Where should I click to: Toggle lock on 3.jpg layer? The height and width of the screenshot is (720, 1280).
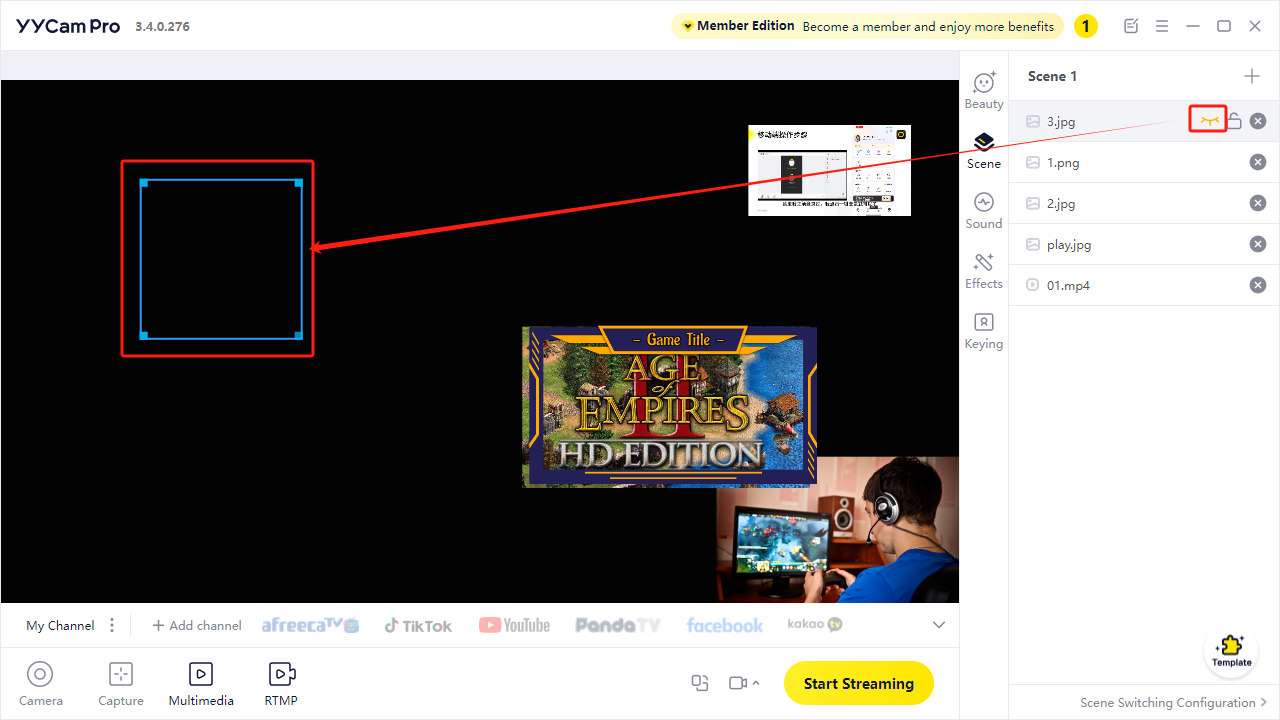pyautogui.click(x=1234, y=121)
